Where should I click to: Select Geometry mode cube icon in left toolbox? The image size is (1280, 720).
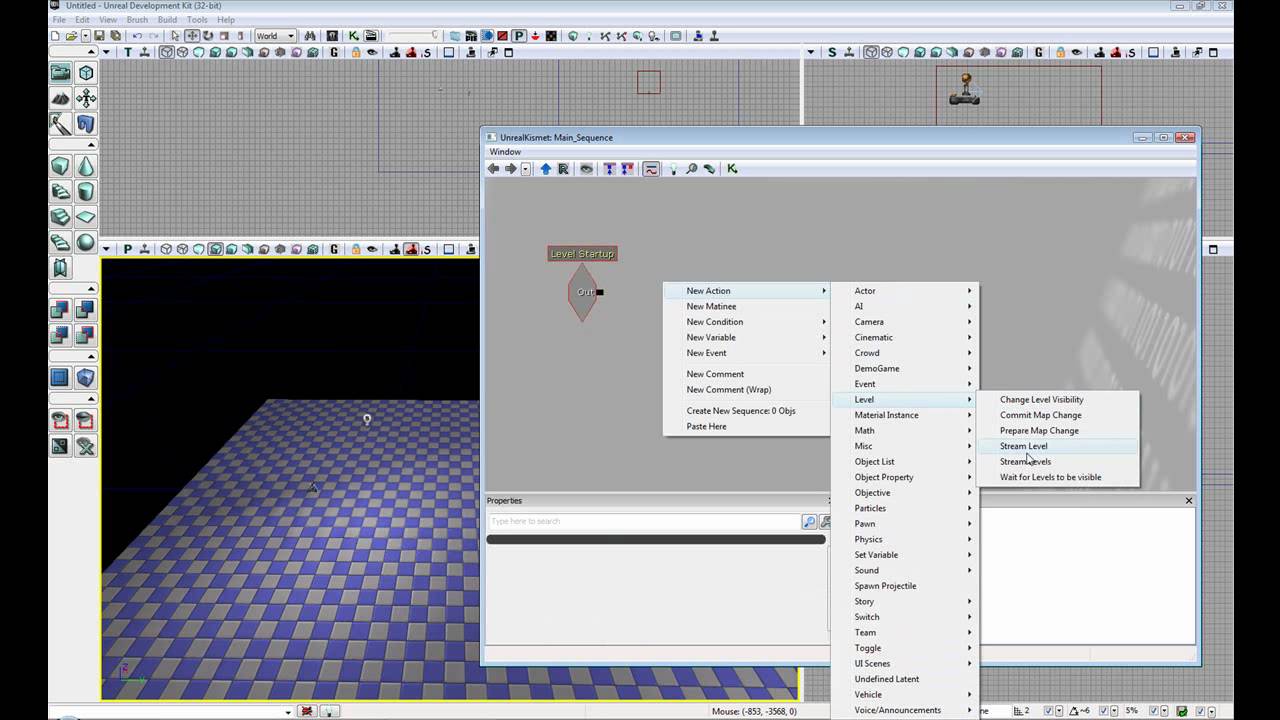[86, 73]
